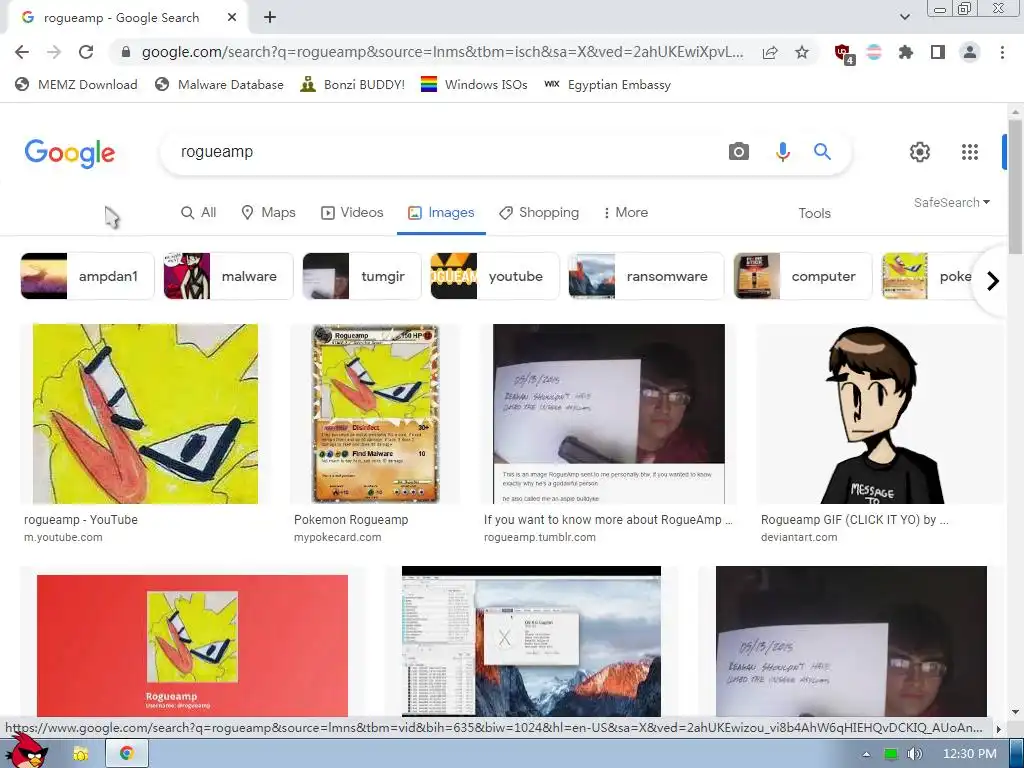This screenshot has height=768, width=1024.
Task: Show hidden tray icons arrow
Action: (866, 754)
